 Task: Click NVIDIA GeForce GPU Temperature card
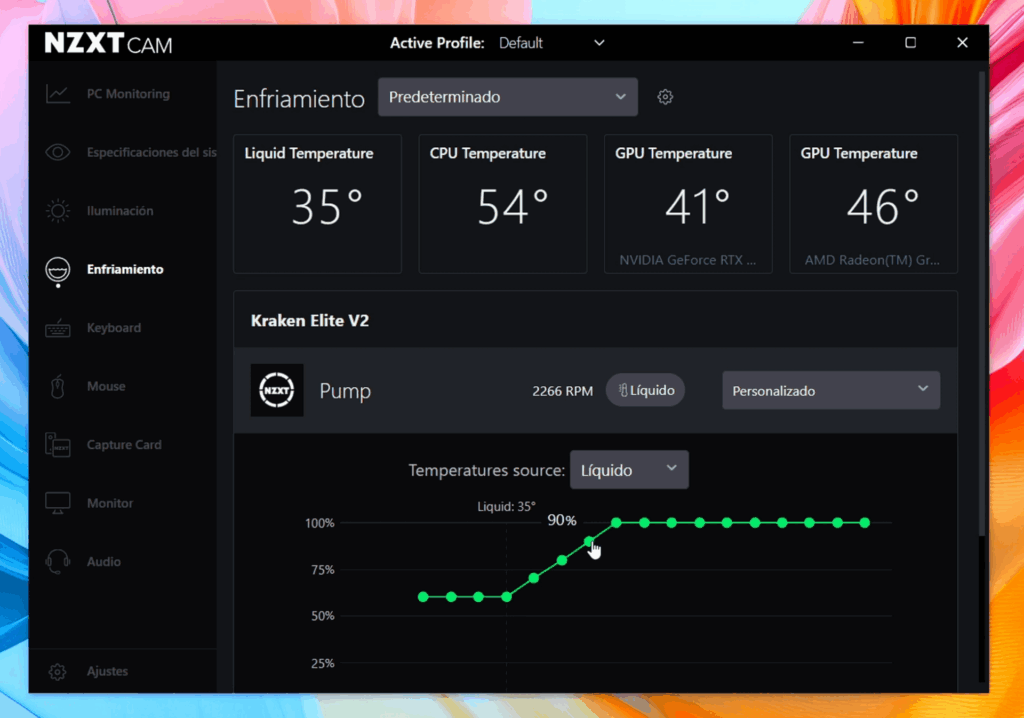coord(688,204)
